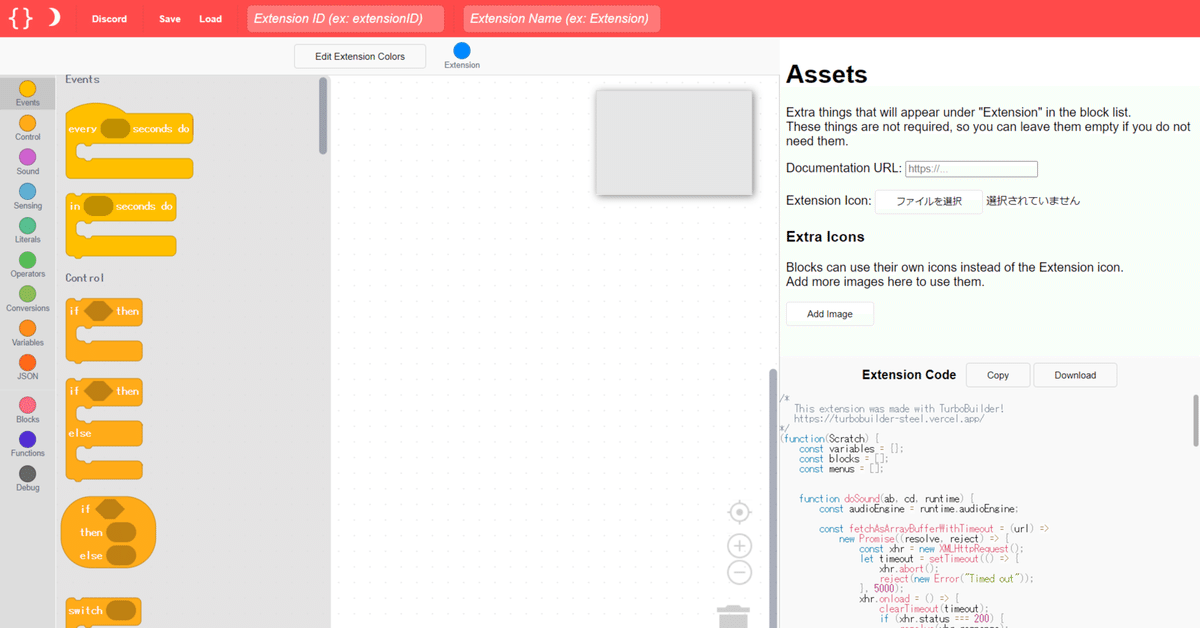1200x628 pixels.
Task: Focus the Extension ID input field
Action: click(345, 18)
